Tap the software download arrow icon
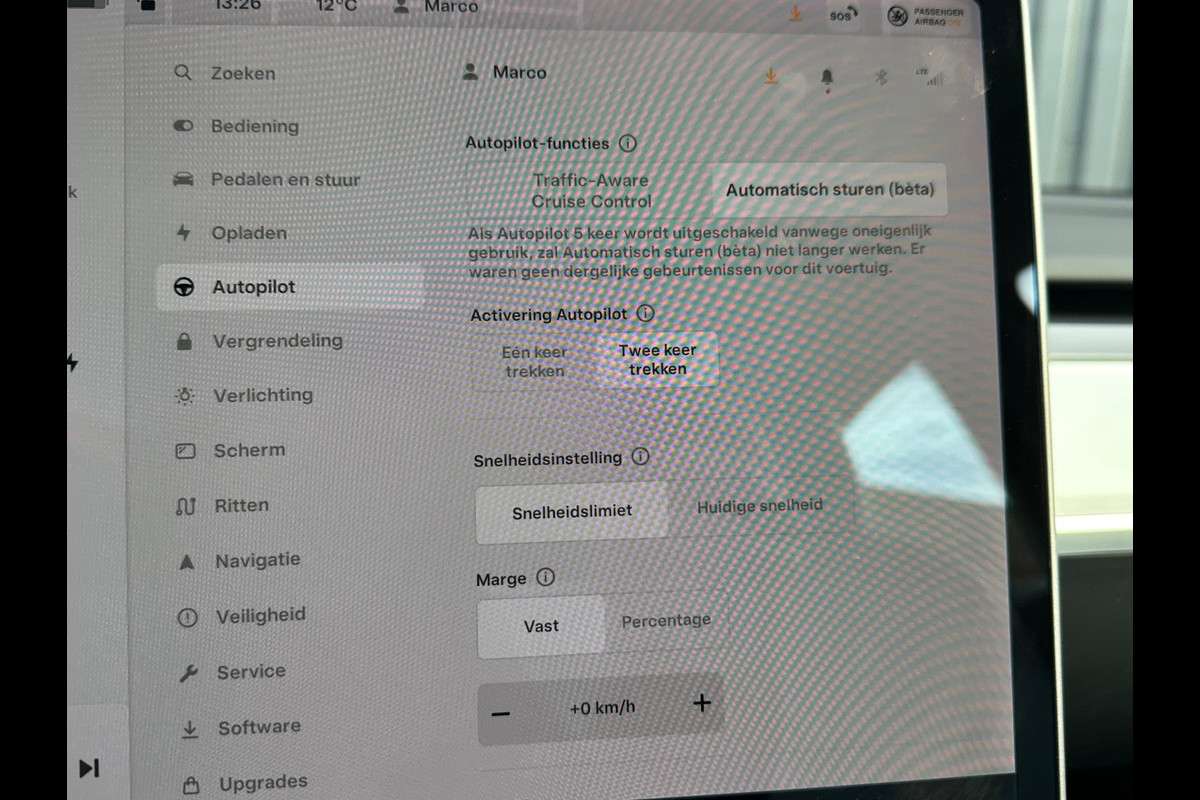The image size is (1200, 800). [x=771, y=76]
